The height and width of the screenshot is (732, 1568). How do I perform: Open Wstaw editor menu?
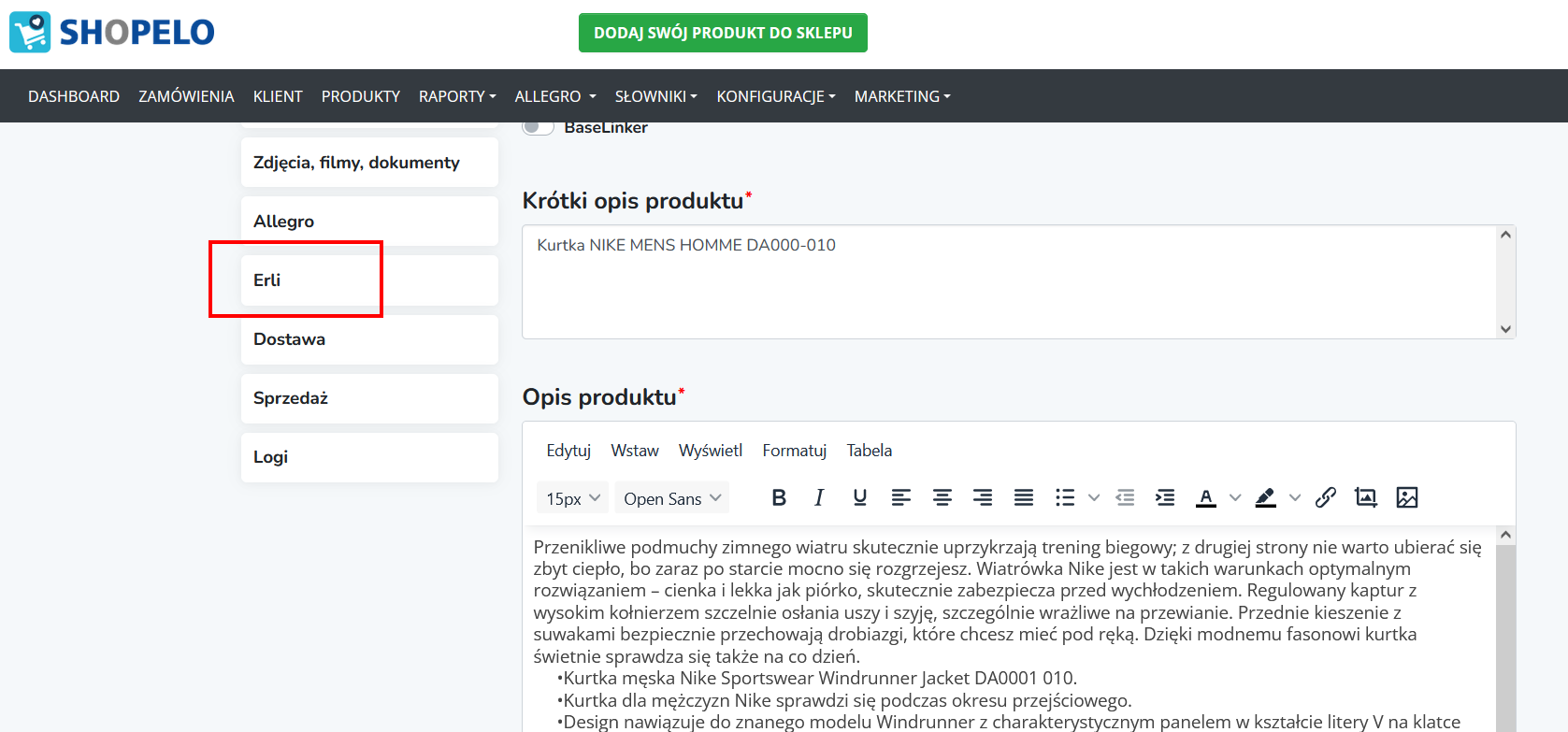(x=635, y=451)
